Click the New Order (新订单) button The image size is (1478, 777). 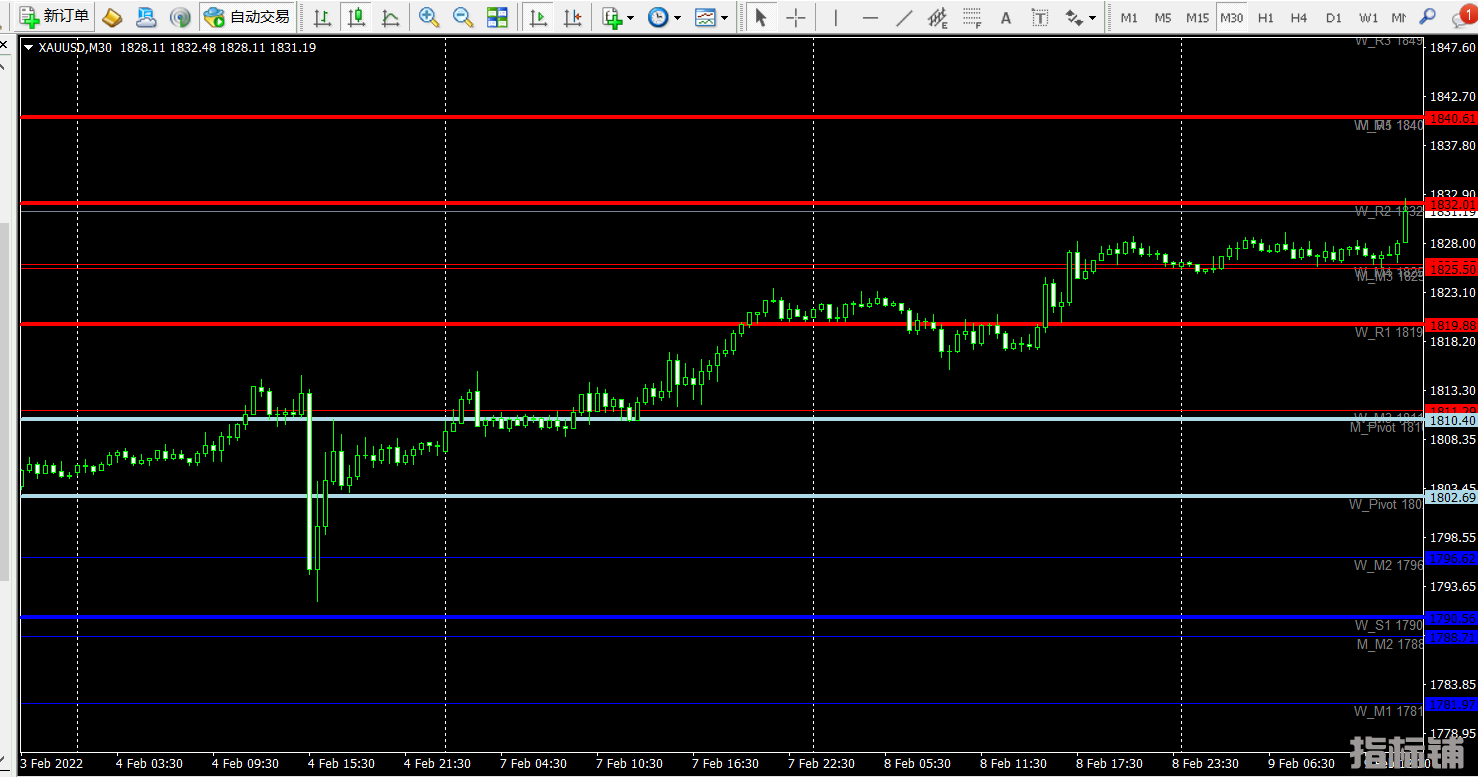pos(55,17)
